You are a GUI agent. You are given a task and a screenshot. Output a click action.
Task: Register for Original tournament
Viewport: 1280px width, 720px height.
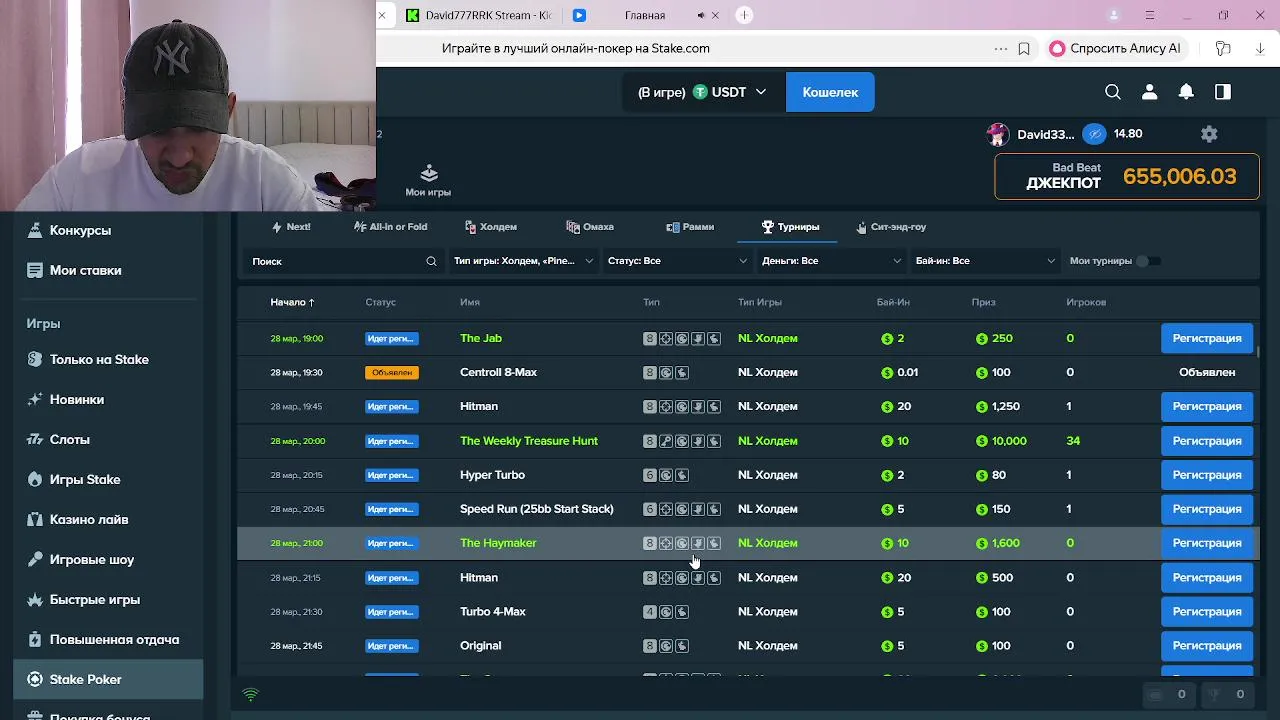pyautogui.click(x=1207, y=645)
